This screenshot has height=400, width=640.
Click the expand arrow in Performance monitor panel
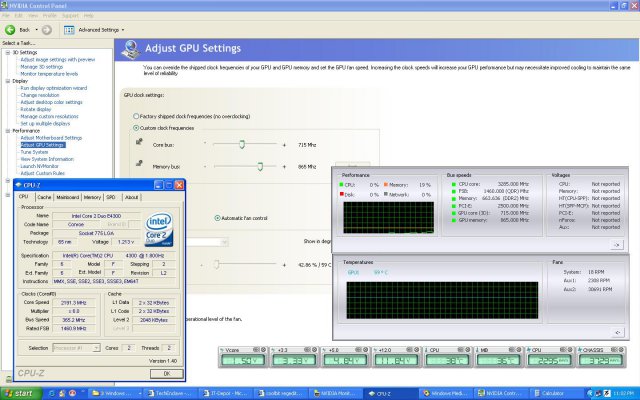[616, 244]
